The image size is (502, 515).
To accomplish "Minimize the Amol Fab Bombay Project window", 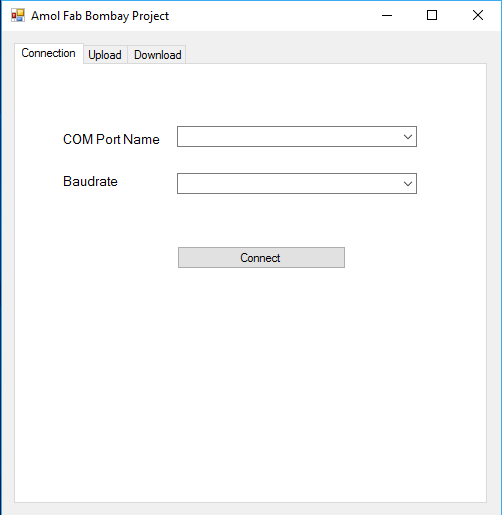I will coord(387,15).
